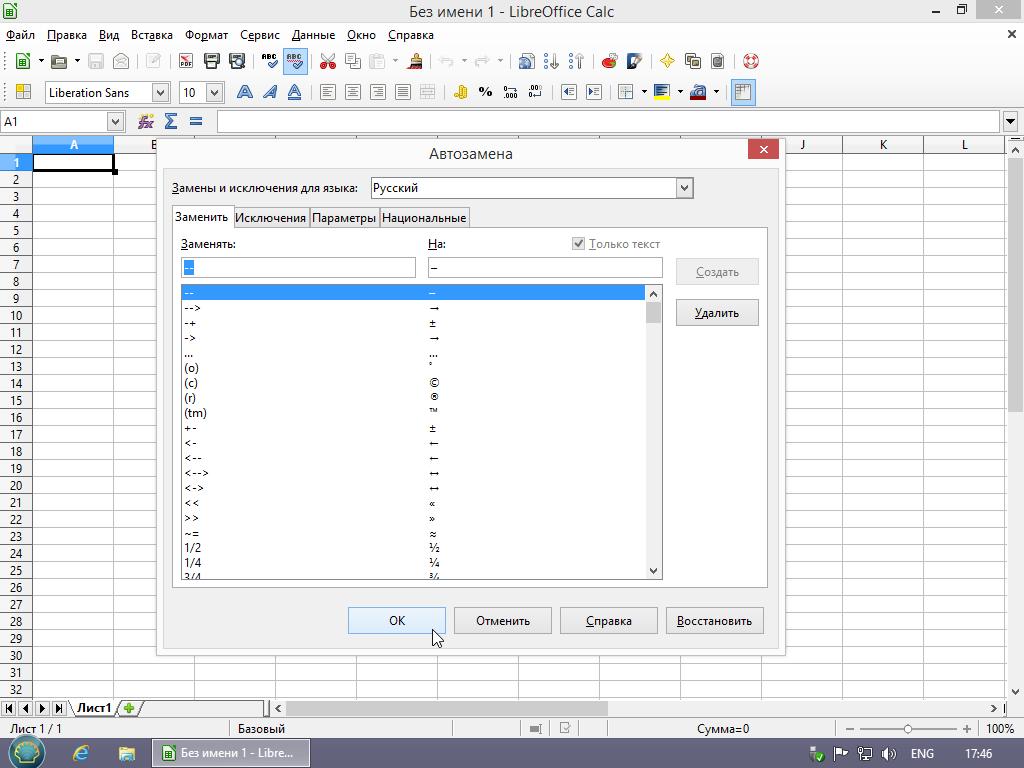Switch to the Параметры tab
This screenshot has height=768, width=1024.
[x=344, y=217]
